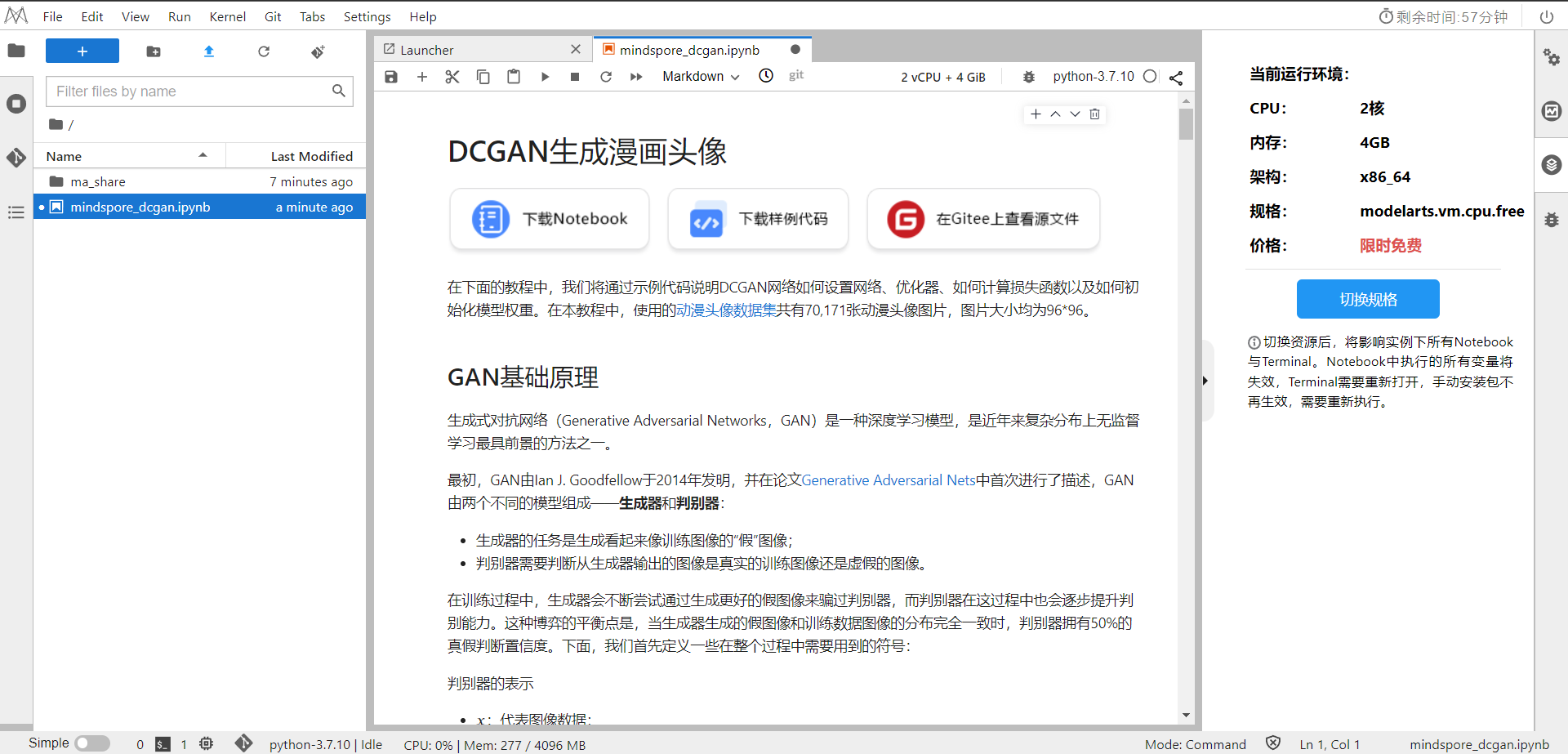The image size is (1568, 754).
Task: Switch to the Launcher tab
Action: coord(426,49)
